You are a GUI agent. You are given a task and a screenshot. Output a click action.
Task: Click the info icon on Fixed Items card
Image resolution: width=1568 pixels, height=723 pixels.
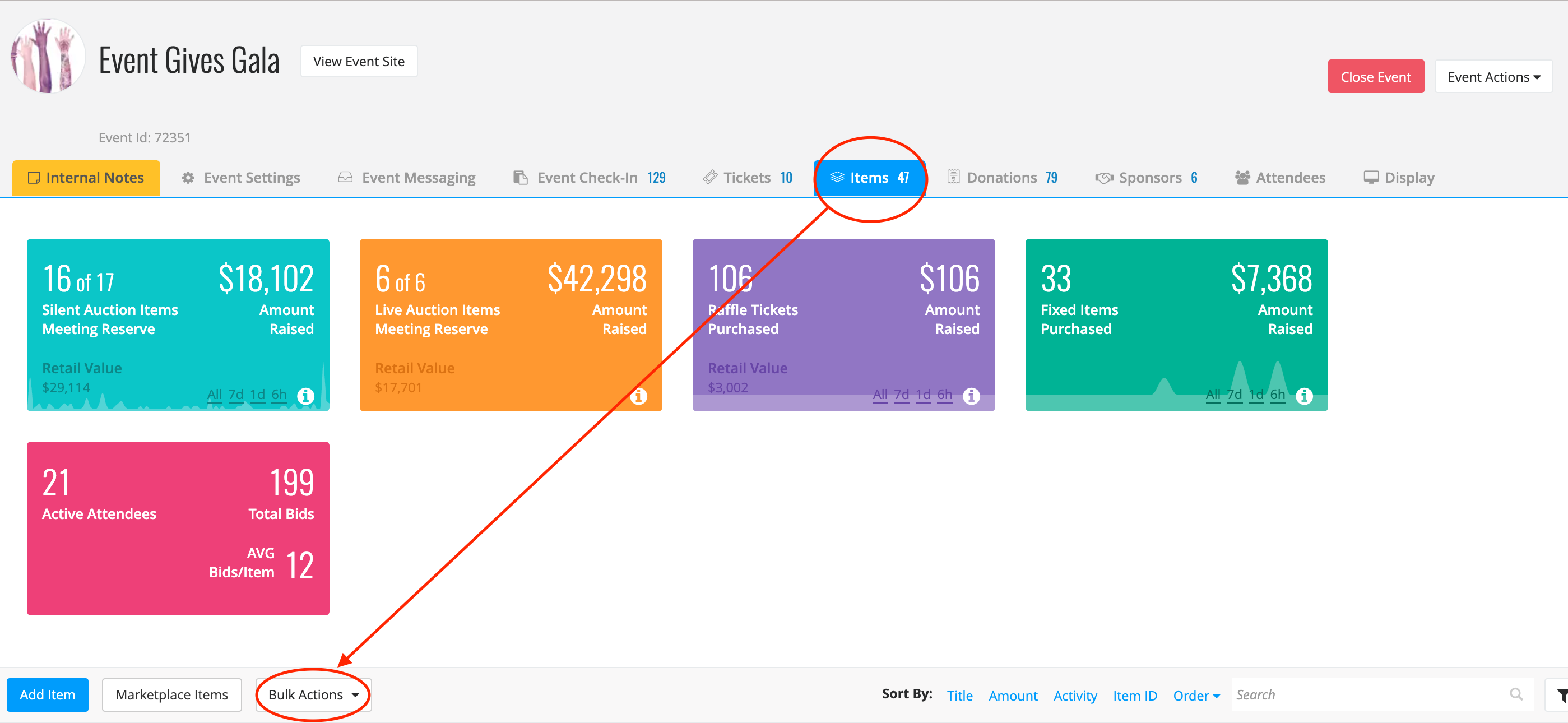tap(1305, 396)
